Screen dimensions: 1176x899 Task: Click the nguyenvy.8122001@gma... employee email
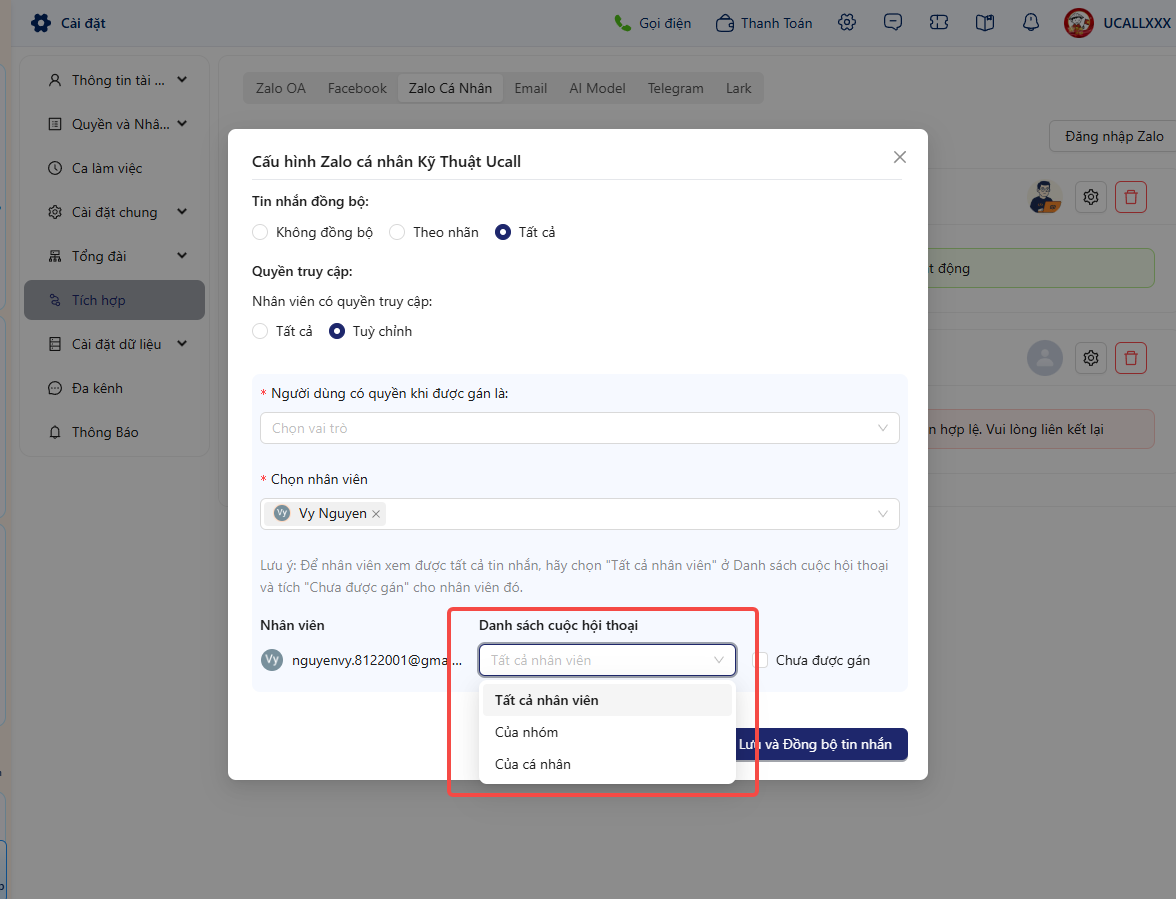point(376,661)
